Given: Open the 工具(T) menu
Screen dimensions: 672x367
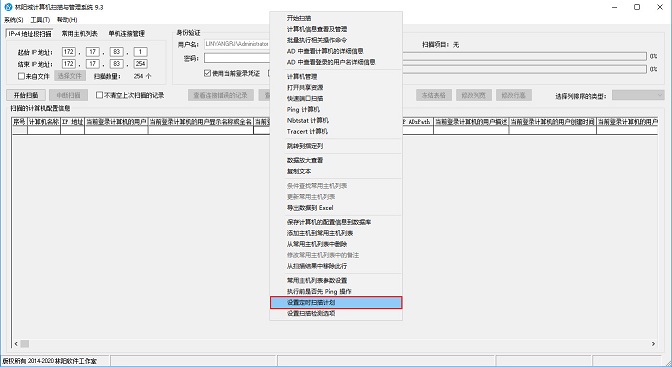Looking at the screenshot, I should tap(40, 20).
